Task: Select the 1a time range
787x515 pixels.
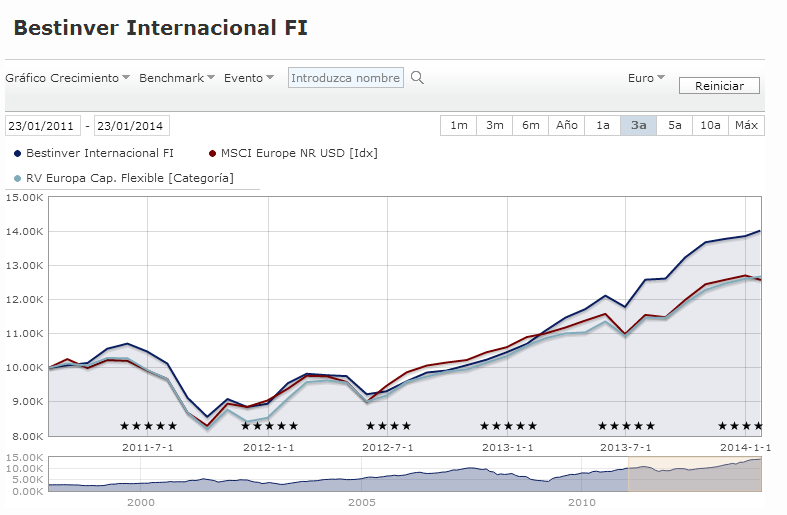Action: click(603, 125)
